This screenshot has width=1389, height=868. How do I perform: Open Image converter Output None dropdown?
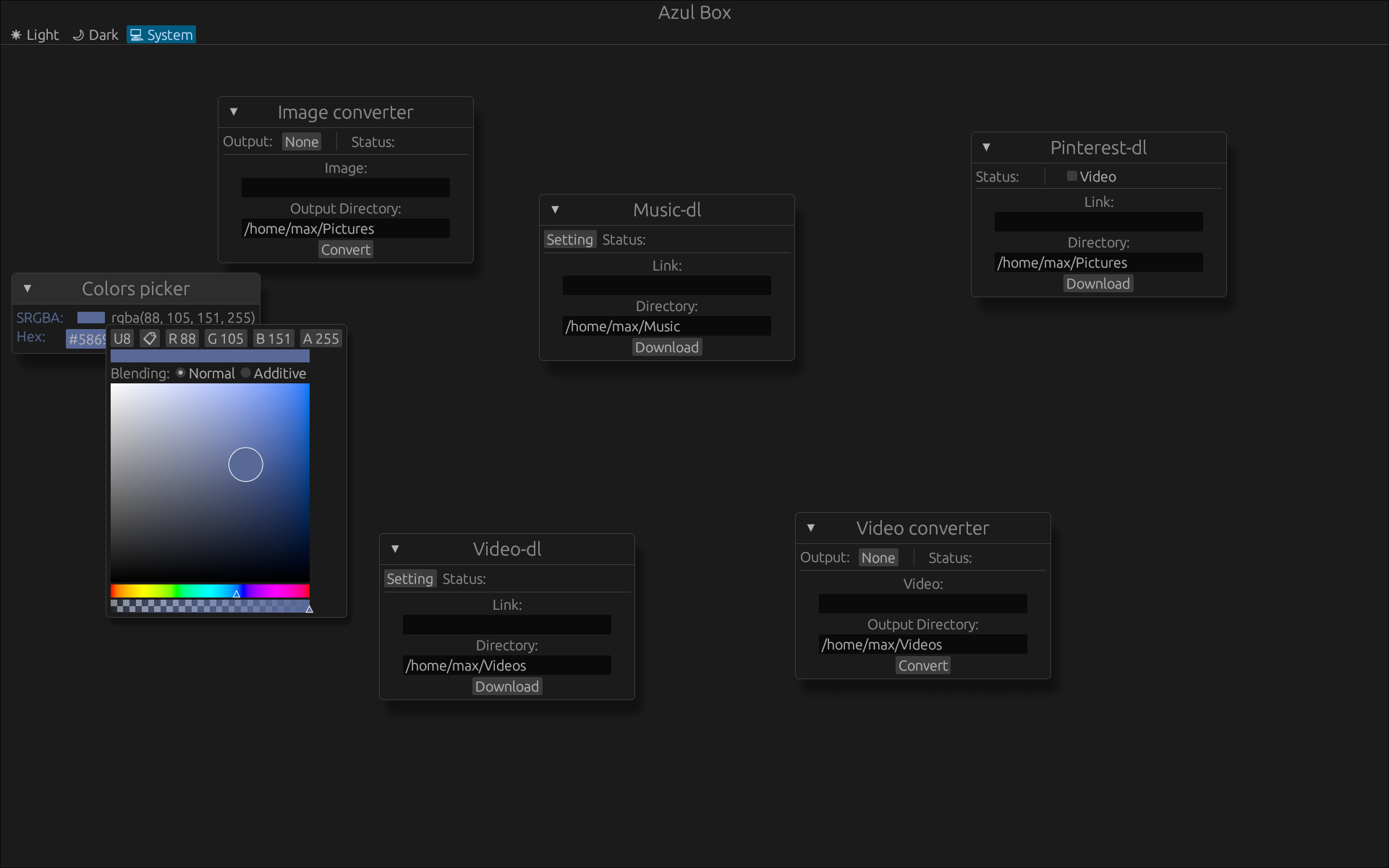point(301,142)
